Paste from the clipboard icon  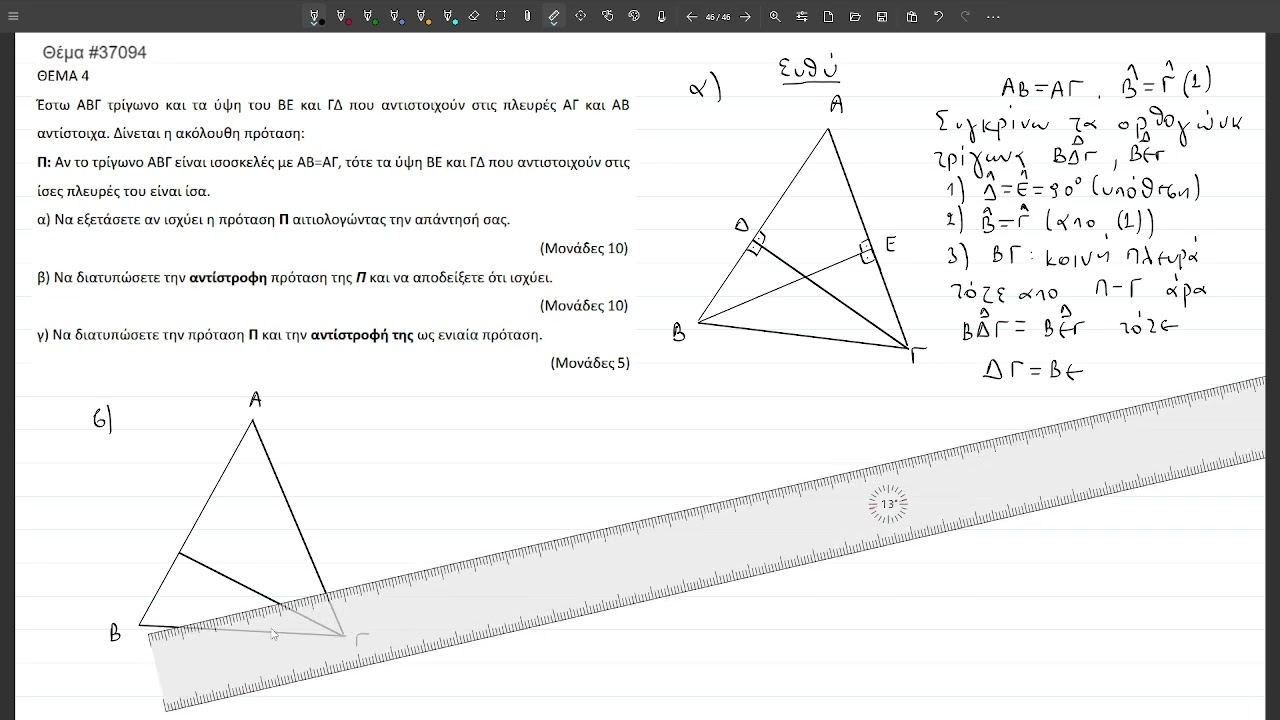[x=912, y=16]
